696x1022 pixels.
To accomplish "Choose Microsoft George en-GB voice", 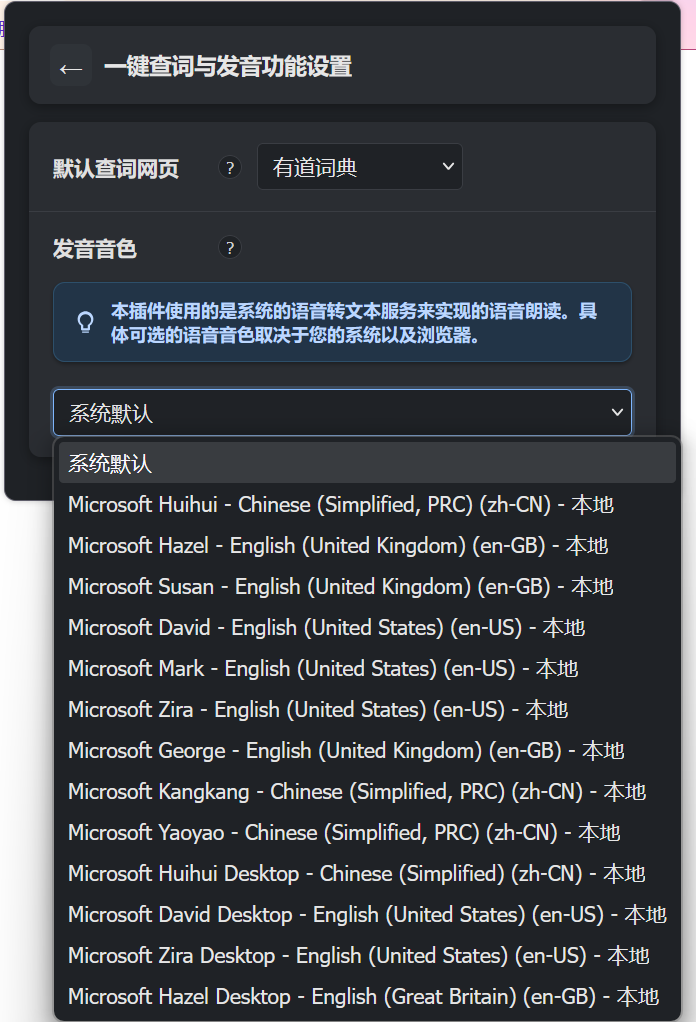I will (x=367, y=751).
